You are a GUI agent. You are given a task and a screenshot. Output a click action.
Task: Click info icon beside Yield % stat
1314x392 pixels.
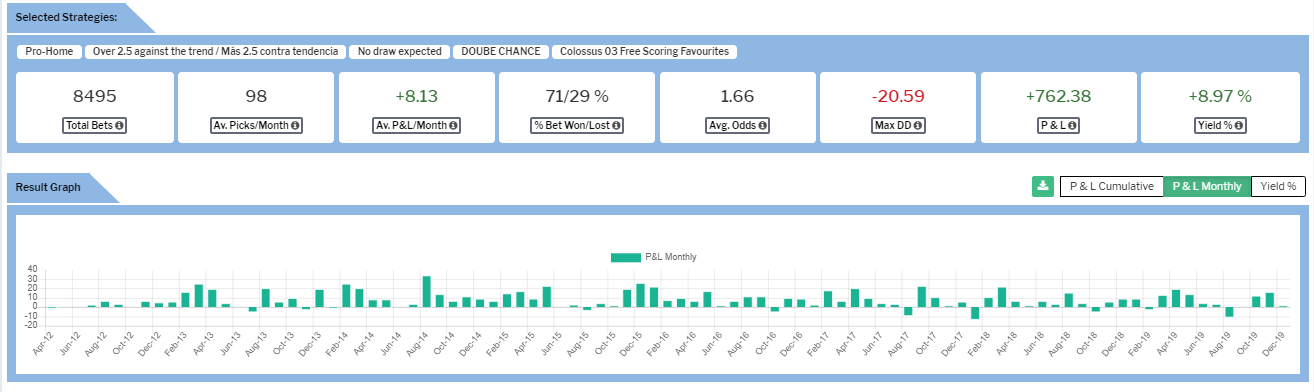1238,126
